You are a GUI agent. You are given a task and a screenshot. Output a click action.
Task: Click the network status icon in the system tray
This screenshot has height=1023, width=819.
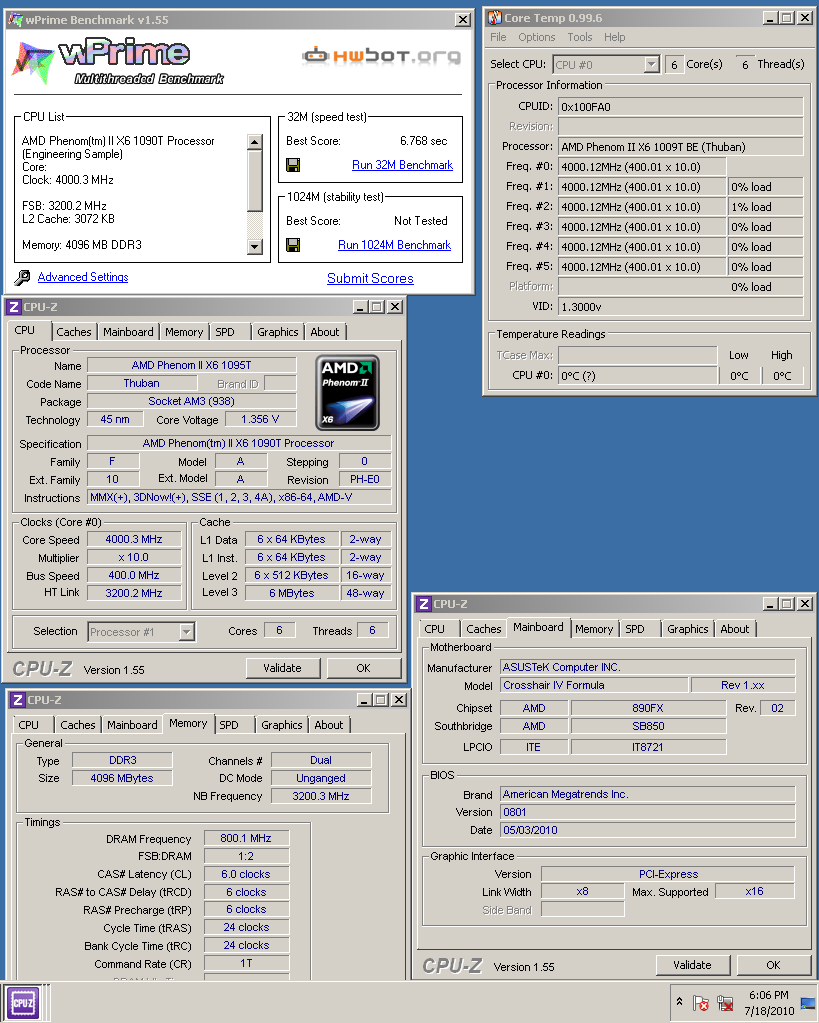[725, 1003]
